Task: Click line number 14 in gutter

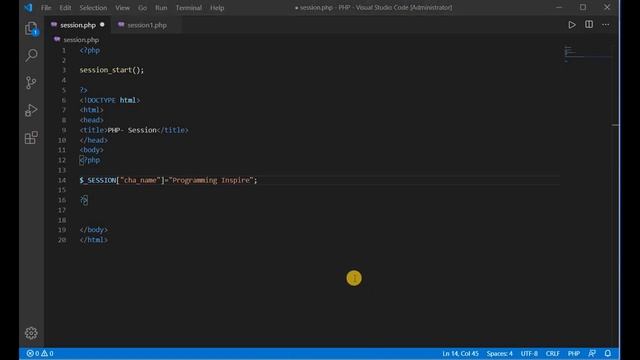Action: click(62, 180)
